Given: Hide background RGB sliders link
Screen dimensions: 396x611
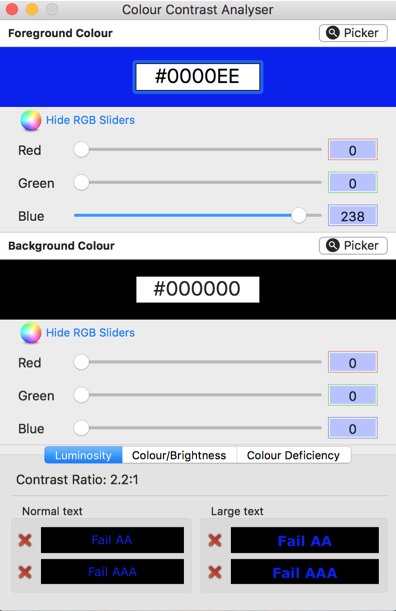Looking at the screenshot, I should (x=90, y=333).
